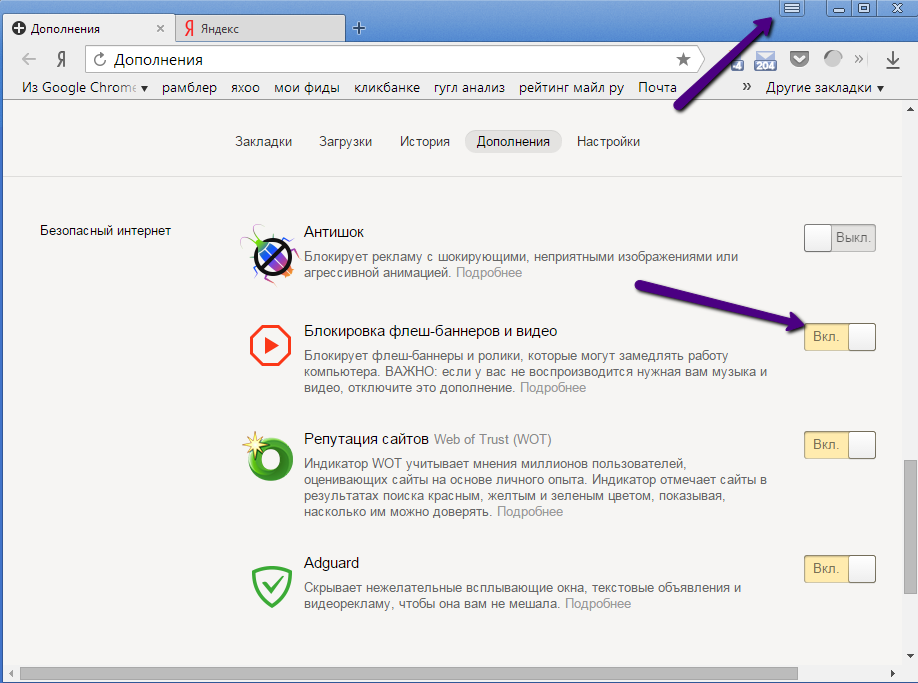Go to the Закладки section
Viewport: 918px width, 683px height.
pos(263,142)
